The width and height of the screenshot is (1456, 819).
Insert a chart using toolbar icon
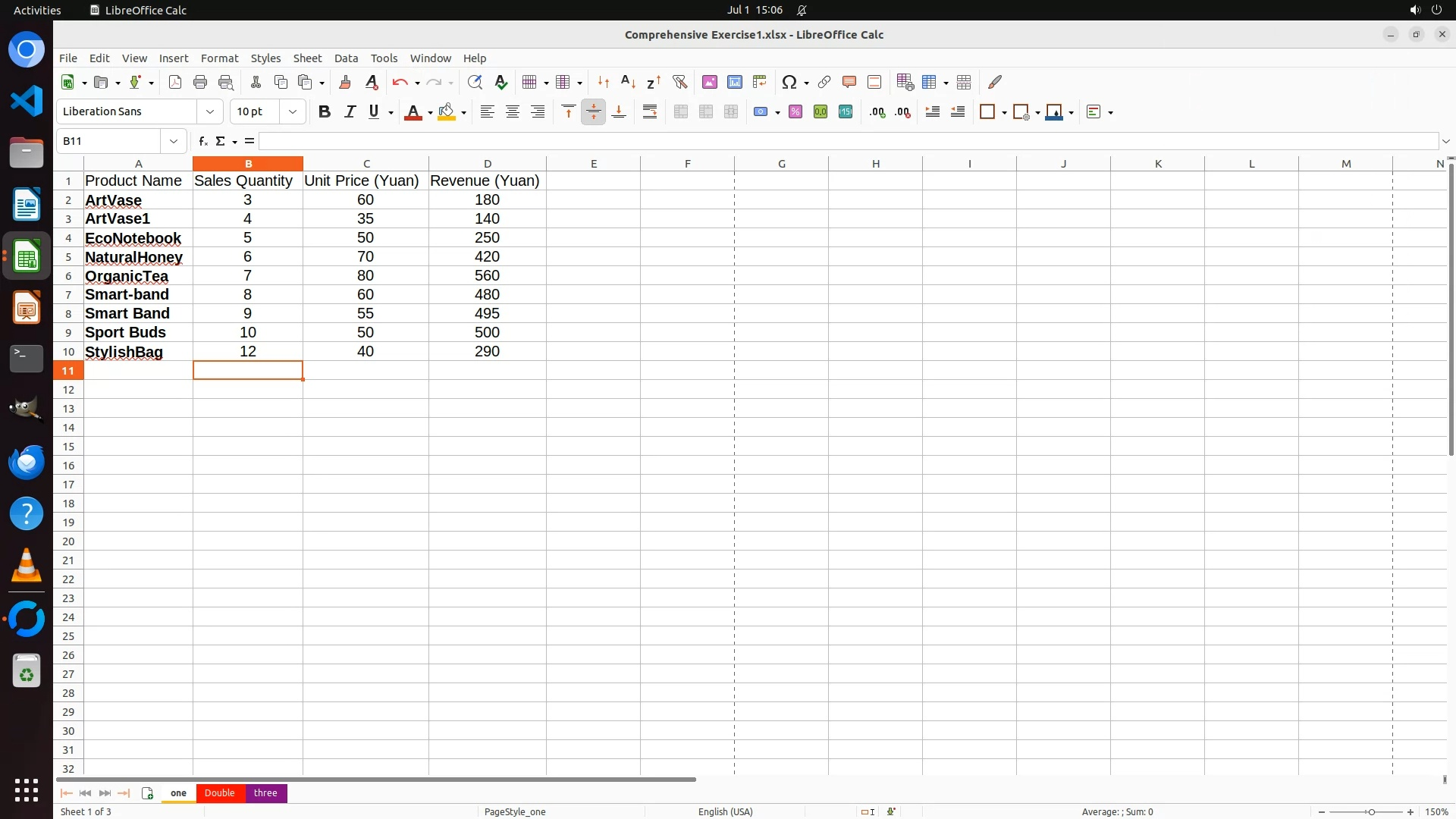pyautogui.click(x=734, y=82)
